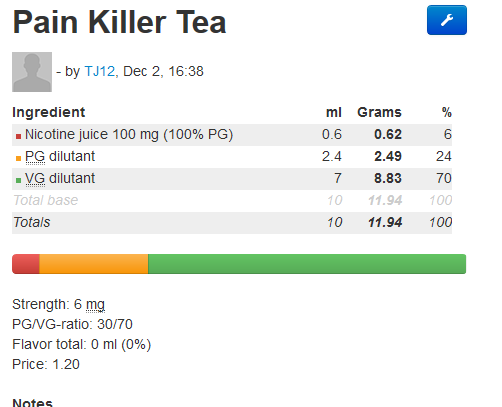The width and height of the screenshot is (502, 407).
Task: Click the Nicotine juice 100 mg row
Action: tap(232, 135)
